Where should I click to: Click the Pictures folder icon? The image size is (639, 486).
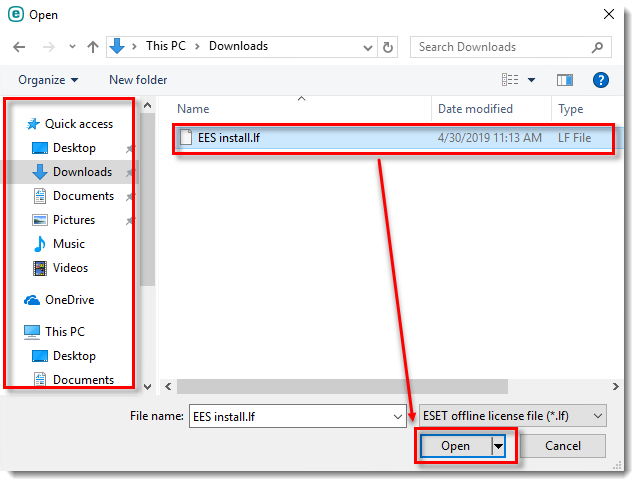tap(40, 220)
